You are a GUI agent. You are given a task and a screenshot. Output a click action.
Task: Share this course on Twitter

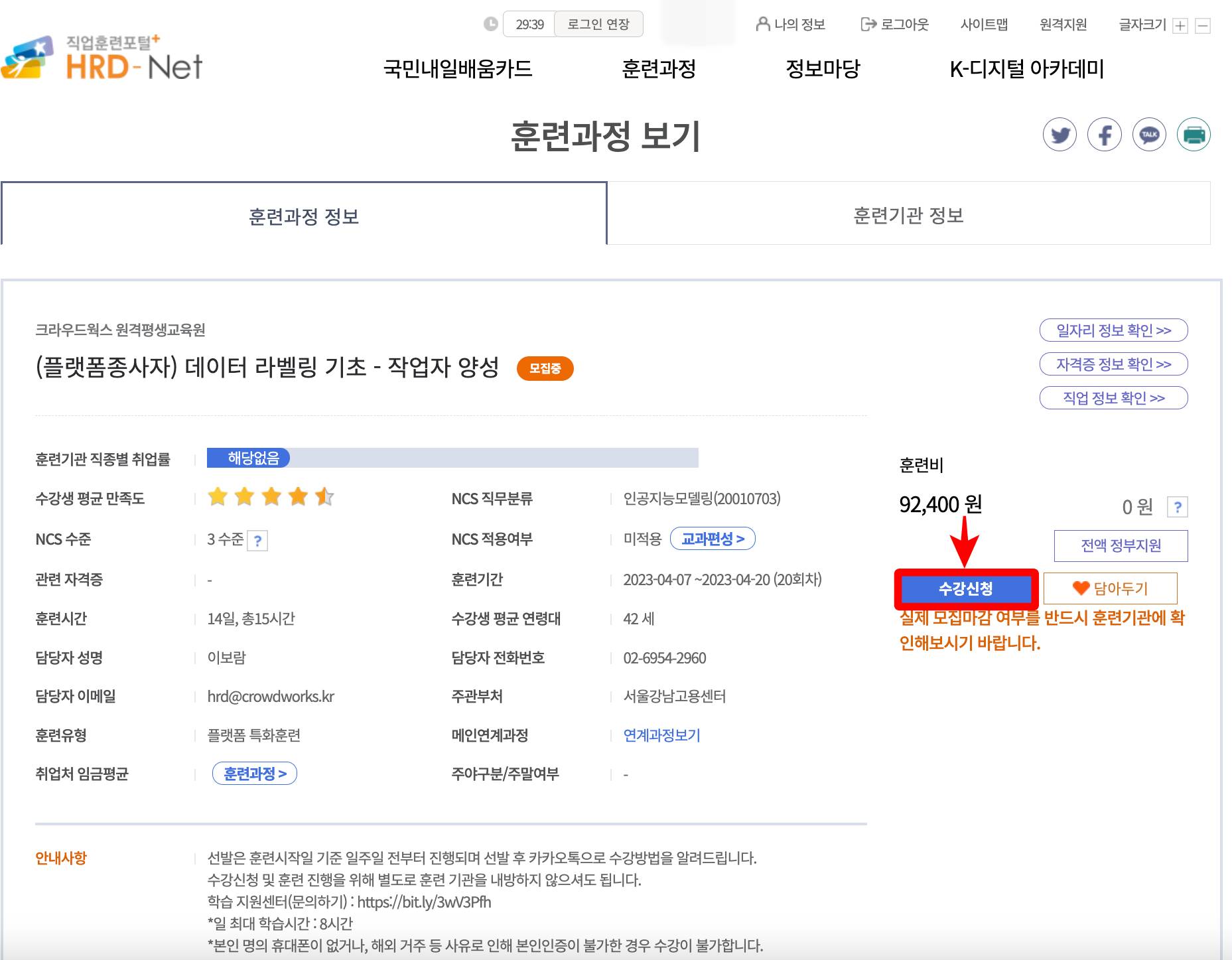point(1060,134)
